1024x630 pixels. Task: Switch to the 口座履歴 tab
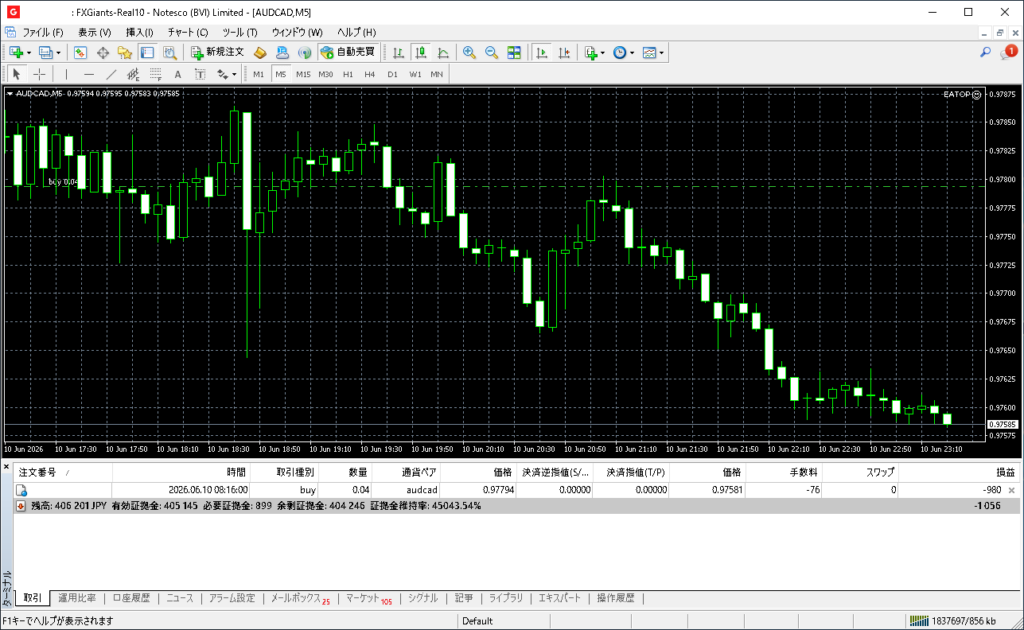point(131,598)
